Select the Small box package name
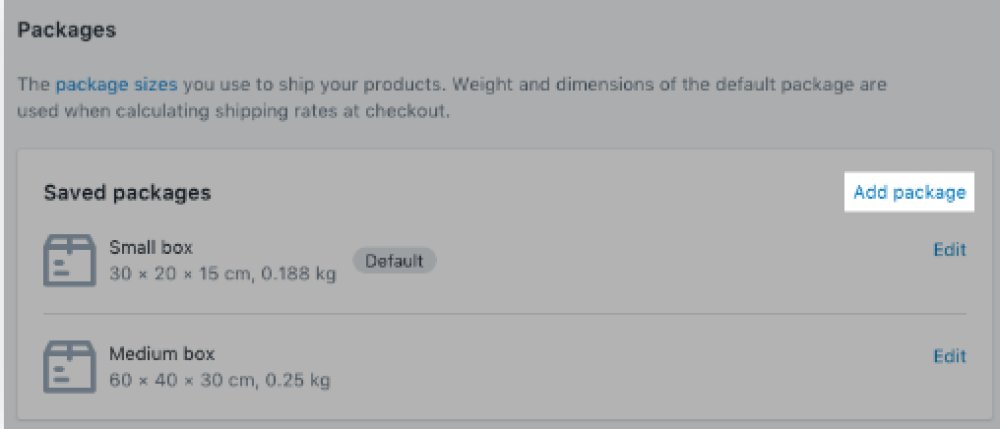This screenshot has width=1000, height=429. pyautogui.click(x=151, y=247)
